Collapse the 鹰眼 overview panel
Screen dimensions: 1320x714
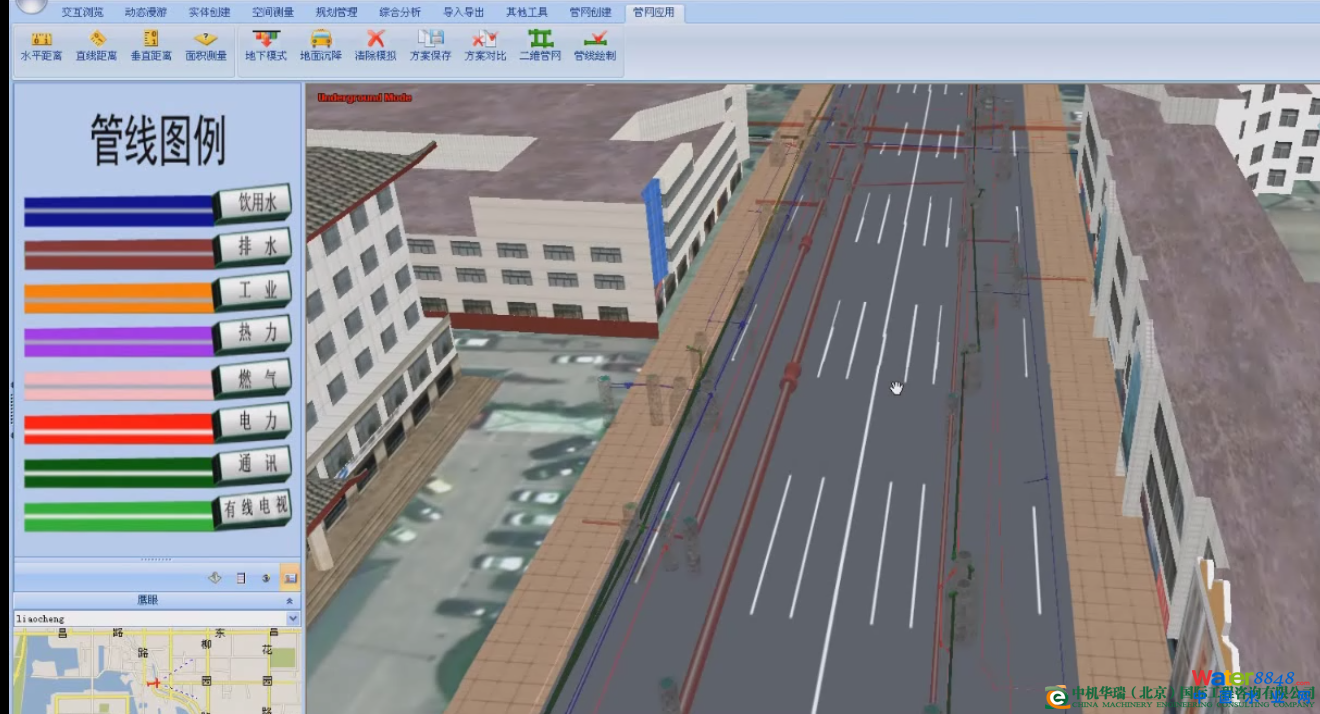click(x=290, y=601)
